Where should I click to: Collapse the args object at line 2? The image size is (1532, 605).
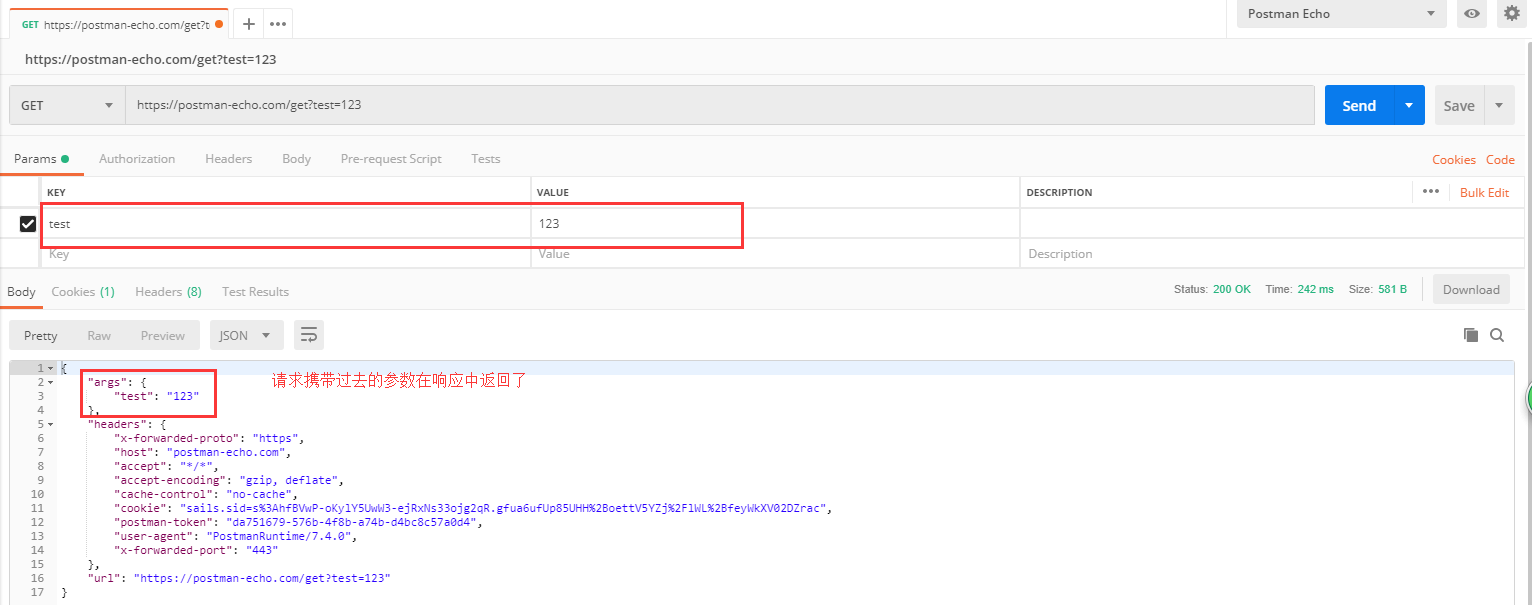point(50,382)
